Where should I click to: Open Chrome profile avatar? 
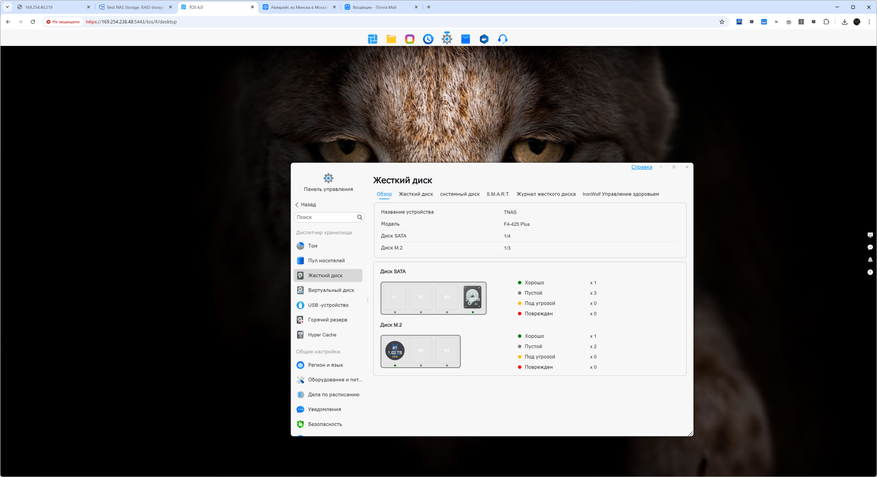click(857, 22)
